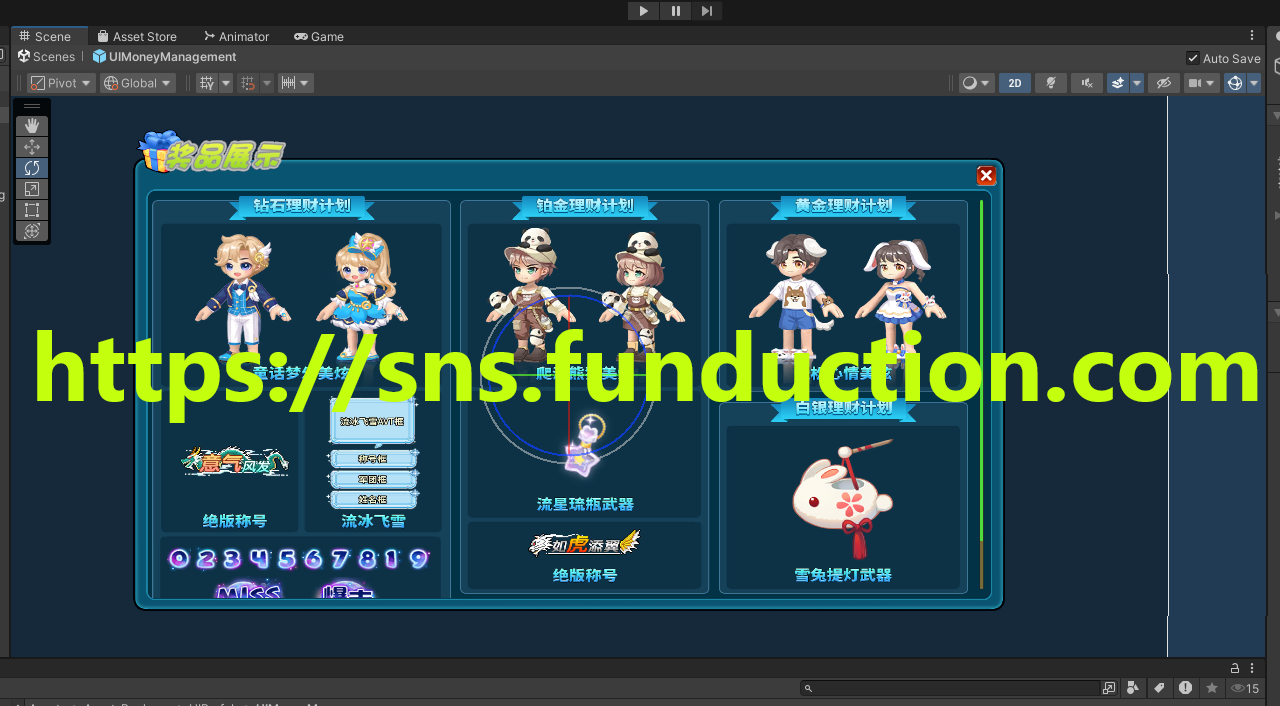Toggle grid visibility icon

click(207, 83)
